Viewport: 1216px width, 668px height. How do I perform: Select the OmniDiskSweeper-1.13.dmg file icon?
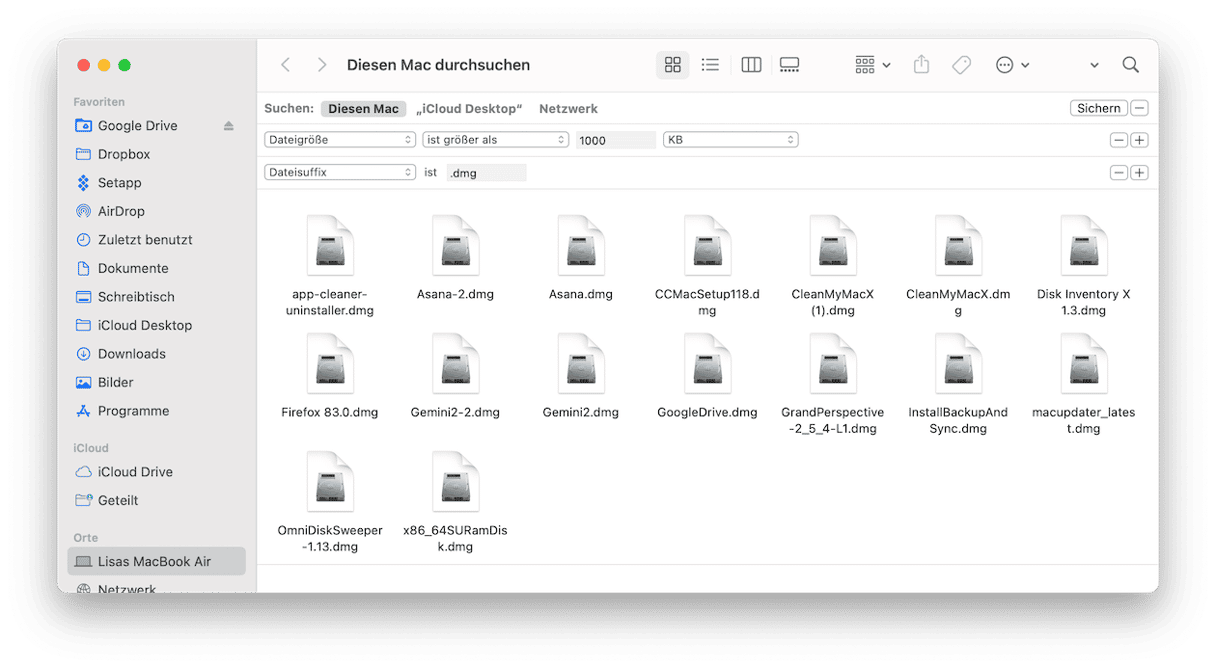point(330,482)
